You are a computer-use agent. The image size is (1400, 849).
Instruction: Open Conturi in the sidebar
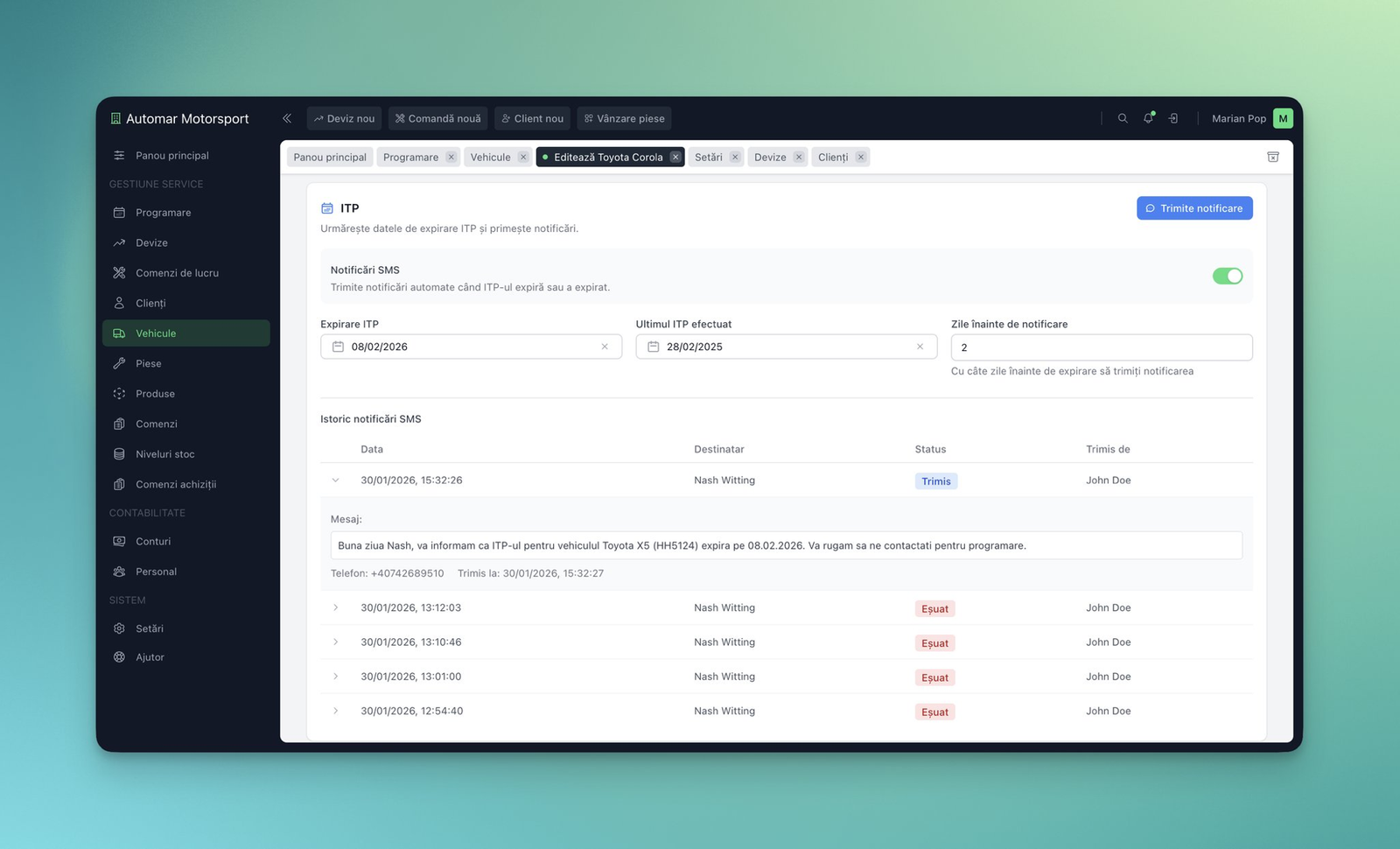point(185,541)
